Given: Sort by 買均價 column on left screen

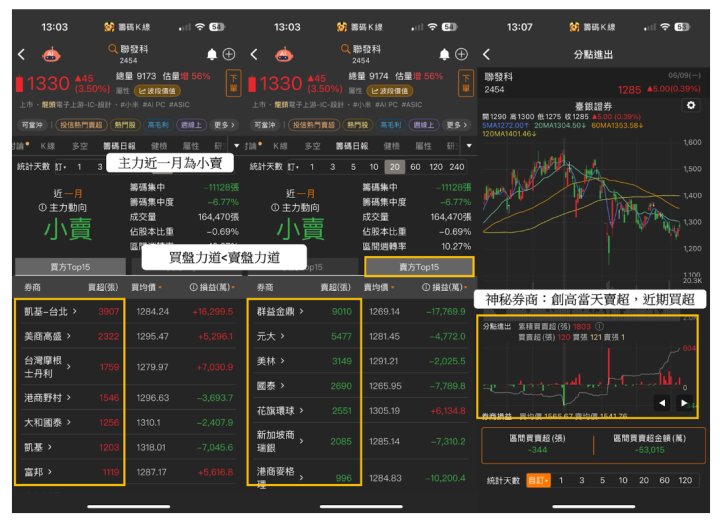Looking at the screenshot, I should [x=146, y=287].
